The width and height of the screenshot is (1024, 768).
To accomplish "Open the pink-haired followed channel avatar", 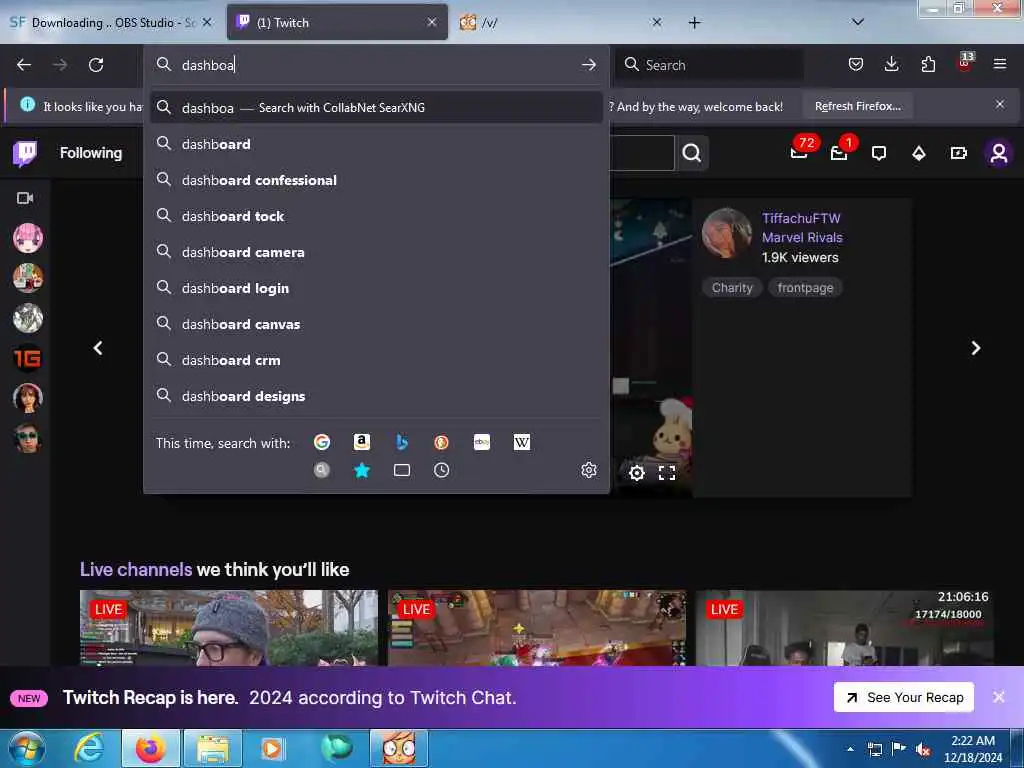I will click(27, 238).
